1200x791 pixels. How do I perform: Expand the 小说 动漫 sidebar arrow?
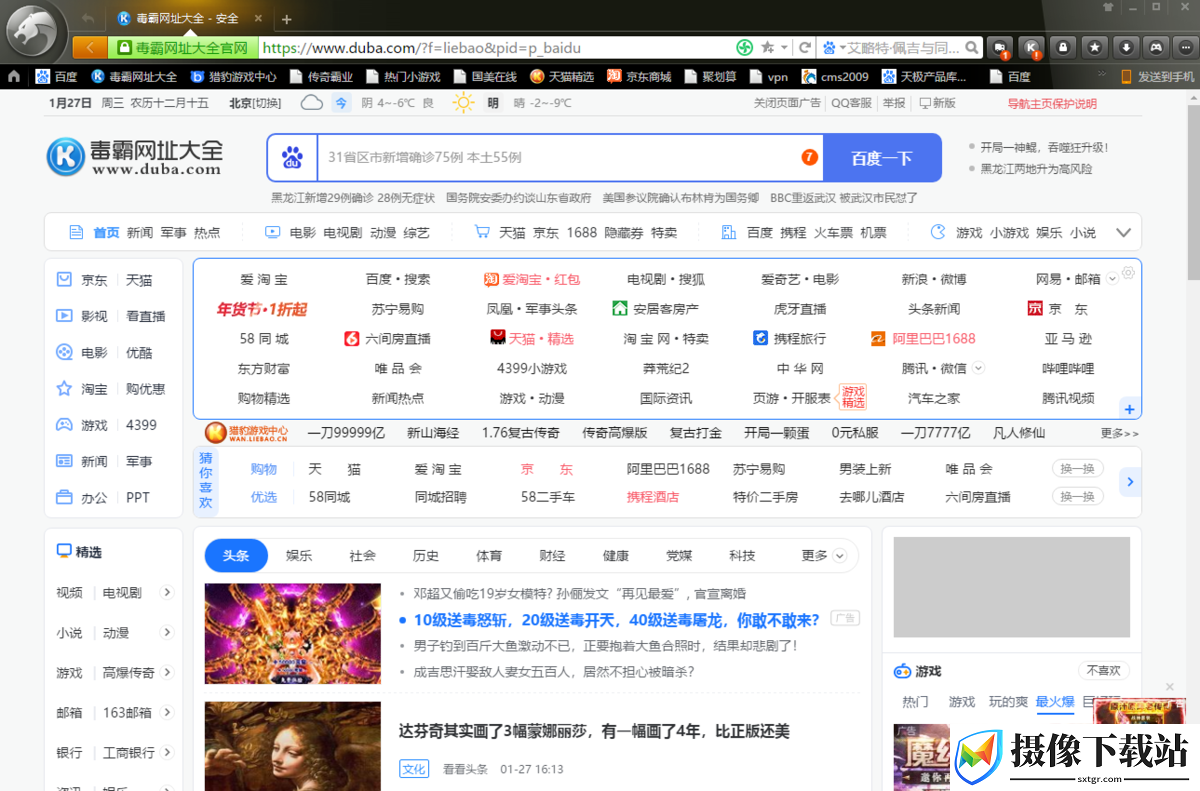pos(167,632)
